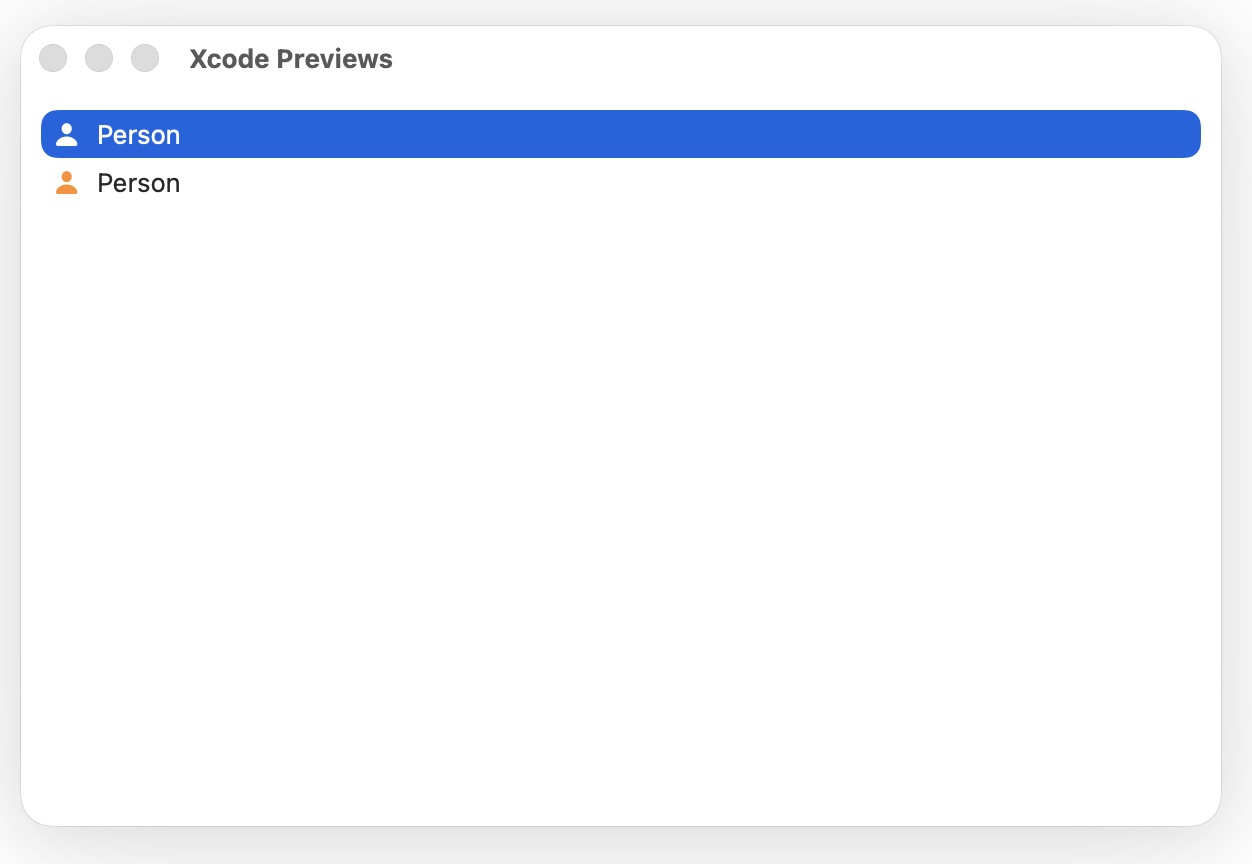The image size is (1252, 864).
Task: Select the second Person row label
Action: point(138,183)
